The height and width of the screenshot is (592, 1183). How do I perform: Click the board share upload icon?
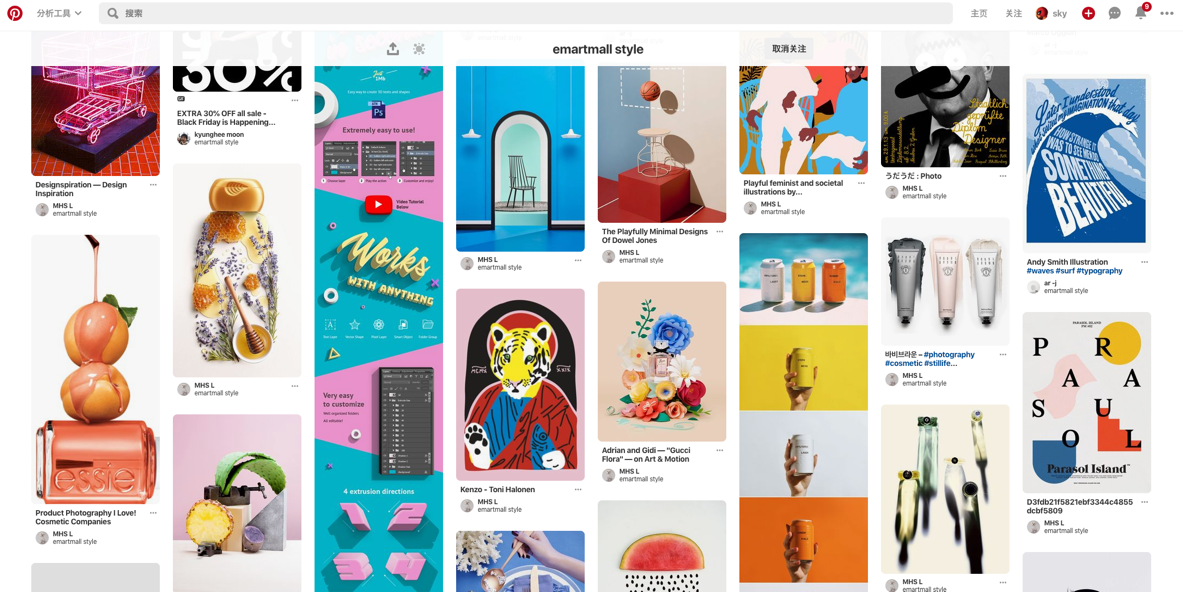pyautogui.click(x=392, y=49)
